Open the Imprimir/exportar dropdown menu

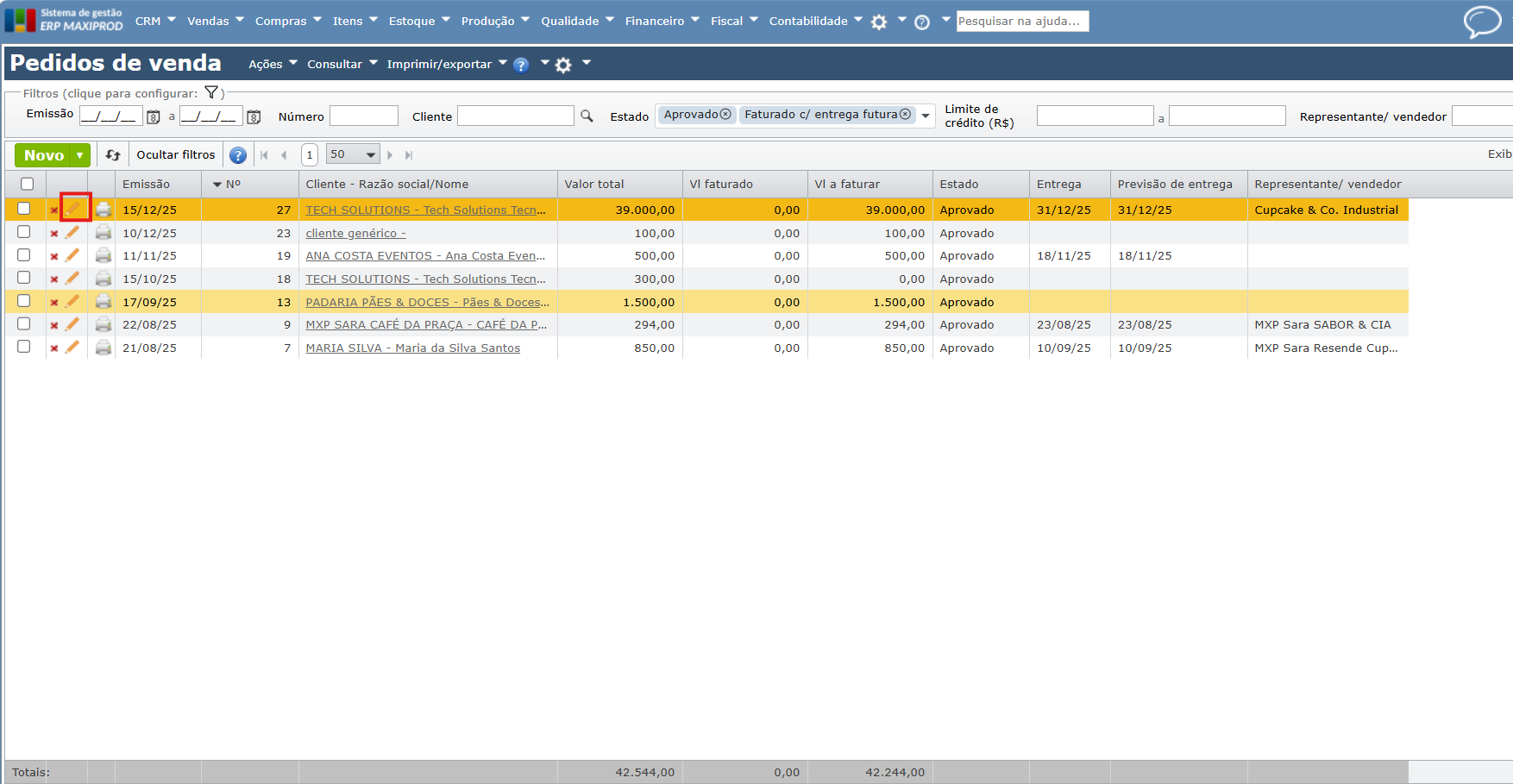pos(447,64)
